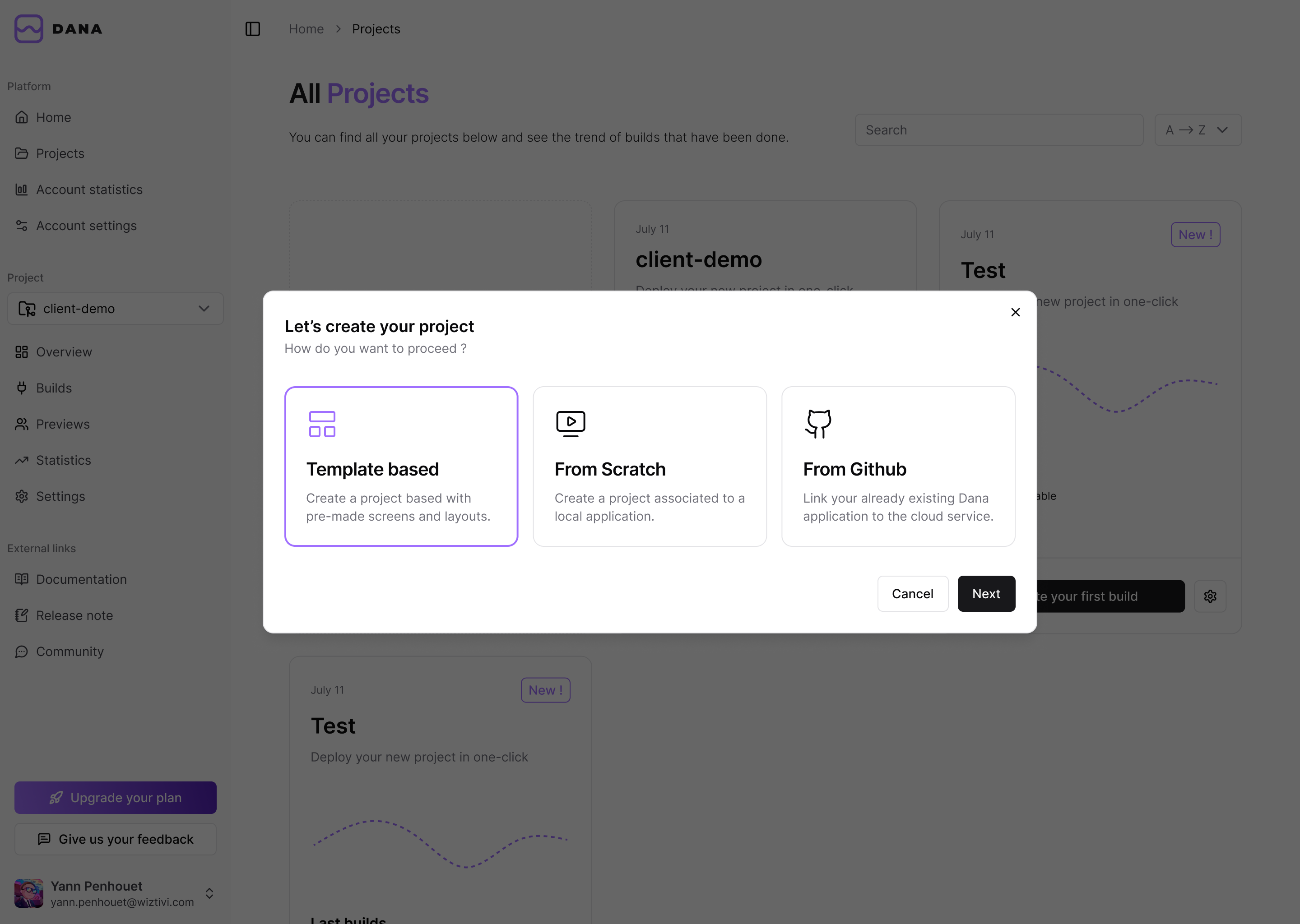The height and width of the screenshot is (924, 1300).
Task: Choose the From Scratch option
Action: pos(650,466)
